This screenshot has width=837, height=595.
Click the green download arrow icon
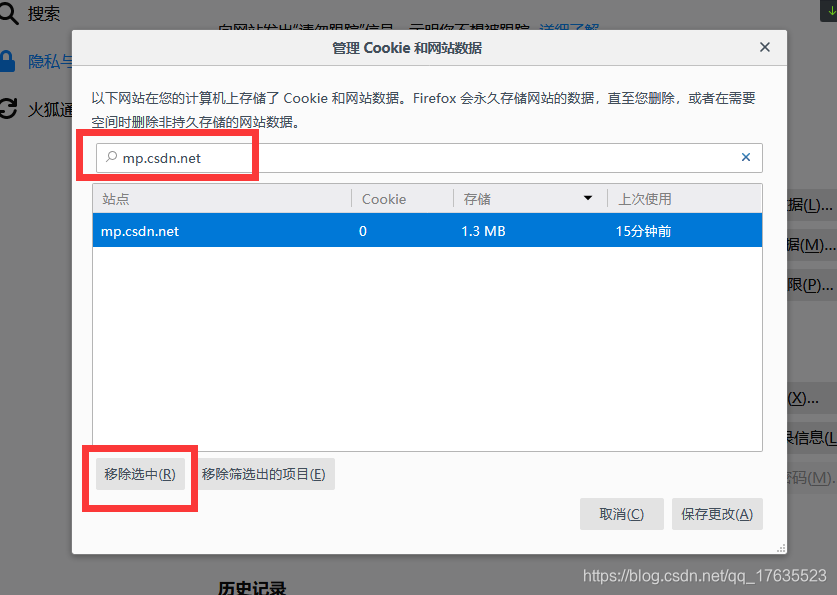pyautogui.click(x=831, y=10)
